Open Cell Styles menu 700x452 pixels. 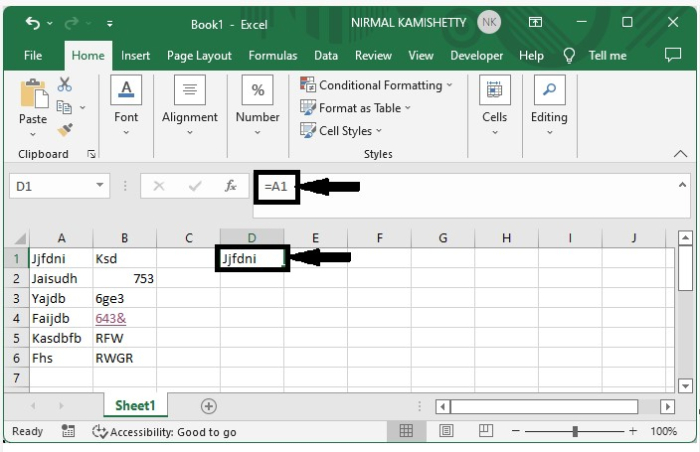click(x=341, y=131)
